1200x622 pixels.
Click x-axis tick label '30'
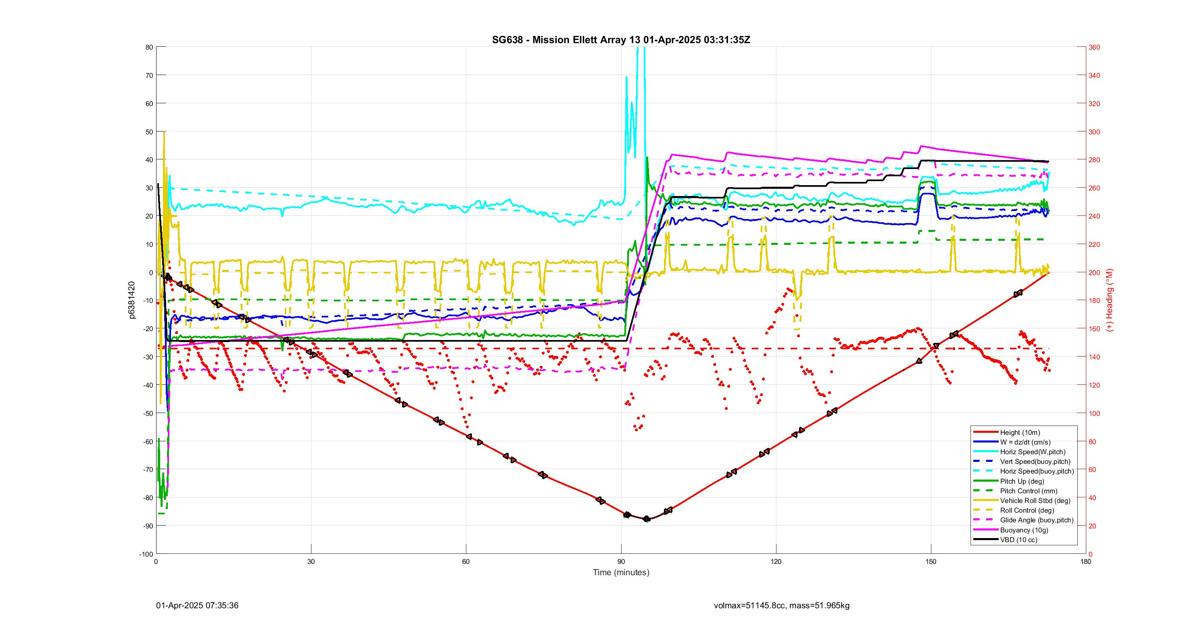tap(311, 562)
